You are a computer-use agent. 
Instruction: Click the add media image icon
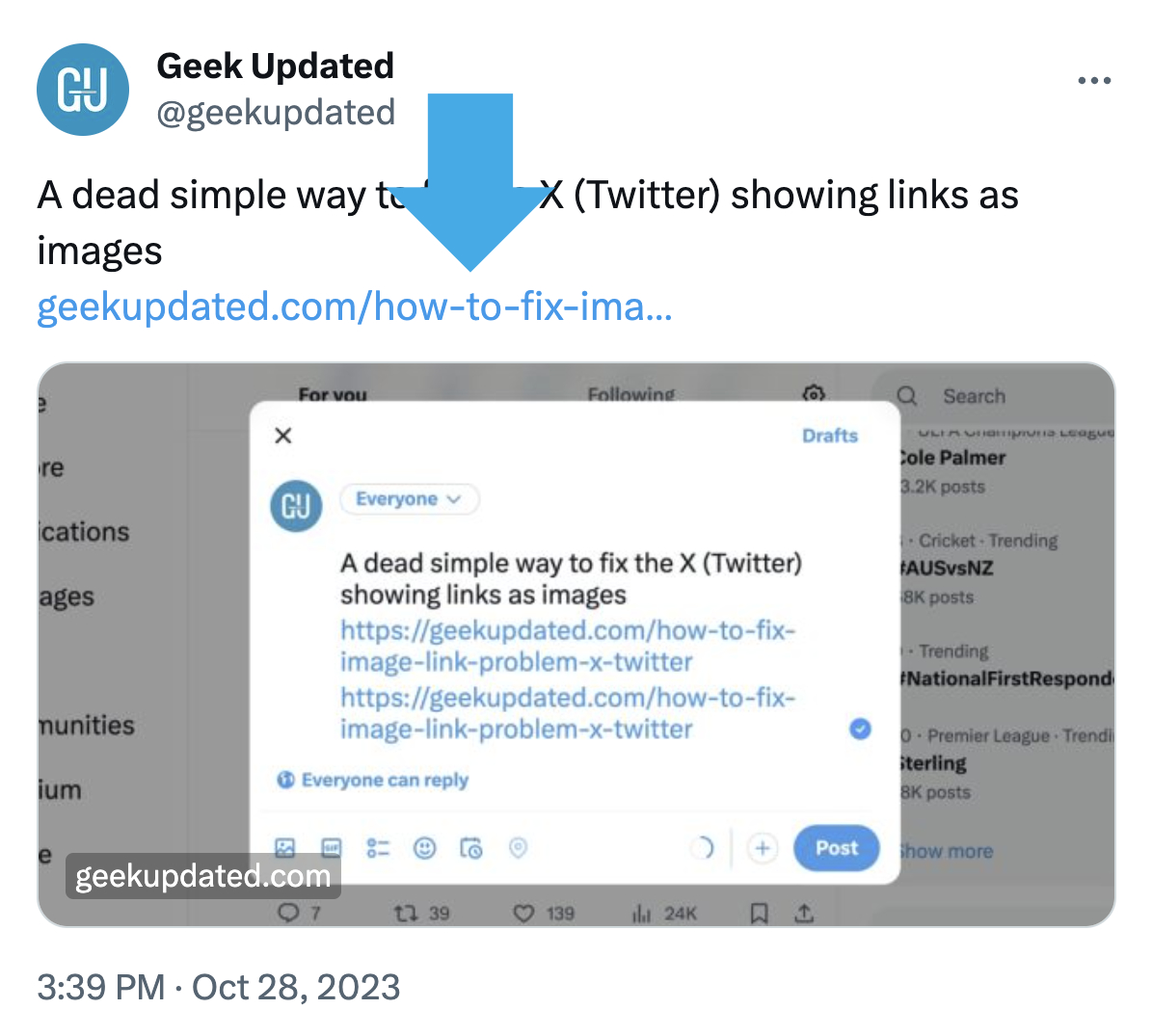(x=285, y=848)
